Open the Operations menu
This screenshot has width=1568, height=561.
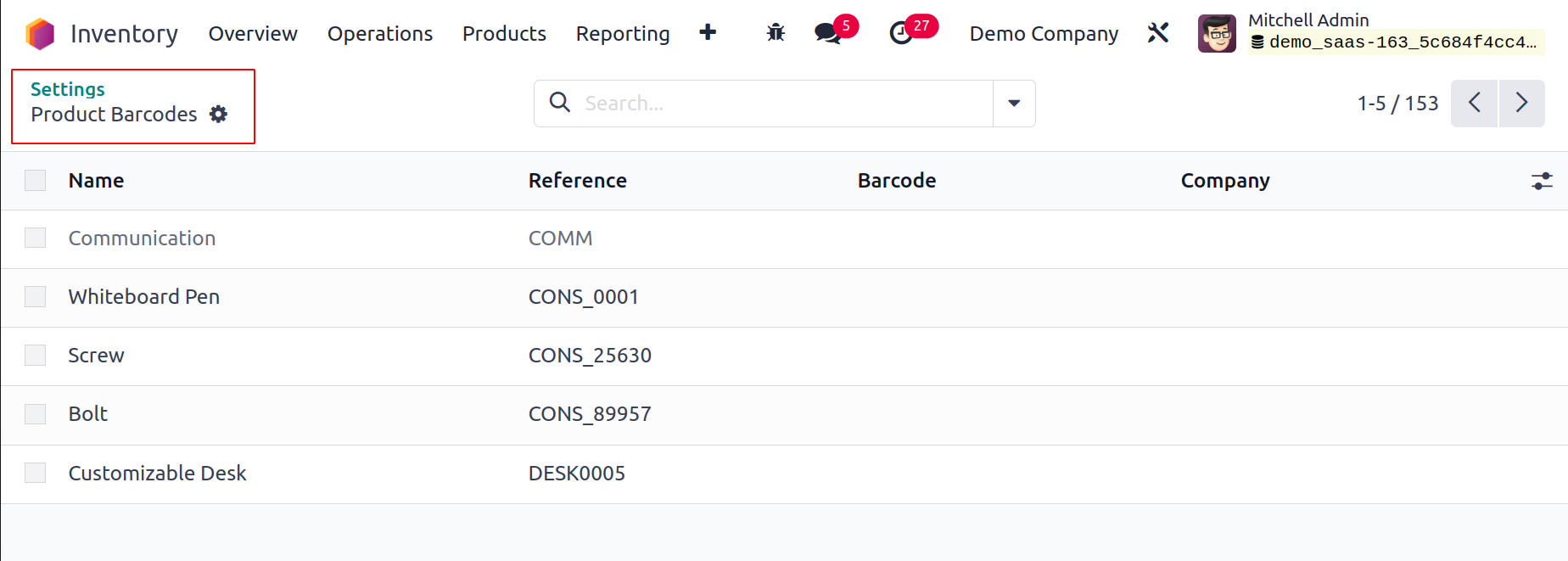(380, 34)
